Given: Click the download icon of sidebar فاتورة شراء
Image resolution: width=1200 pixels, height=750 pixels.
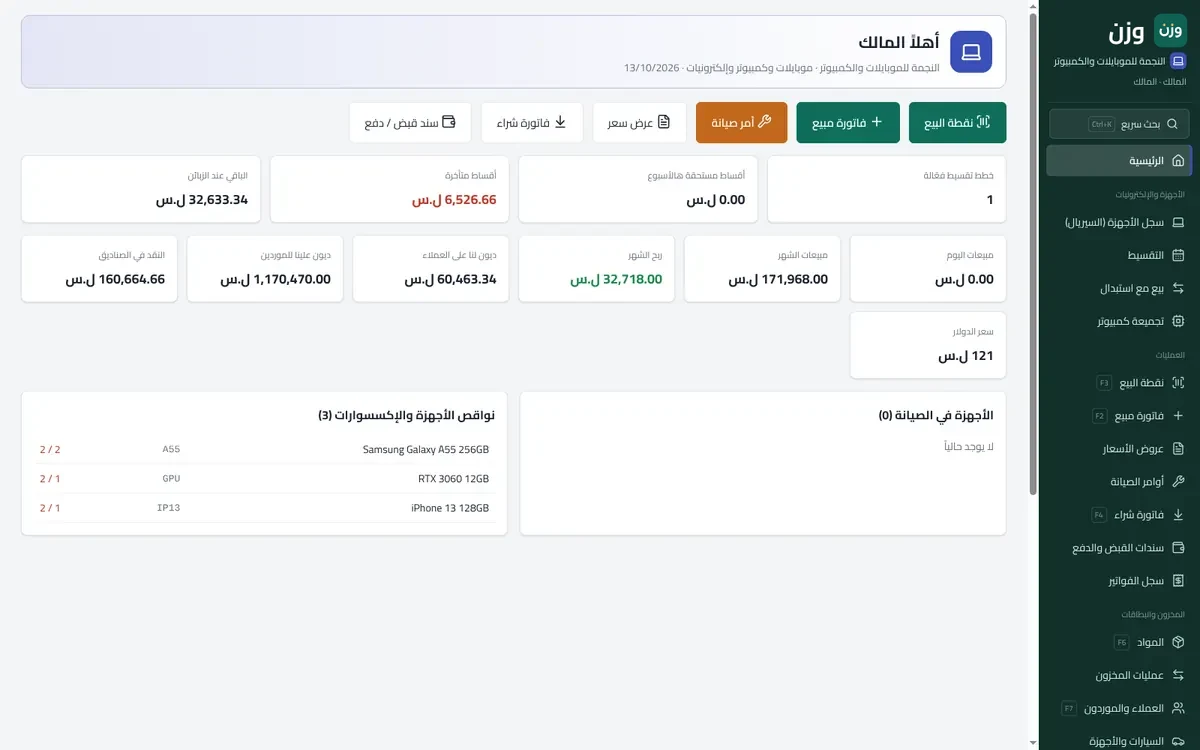Looking at the screenshot, I should coord(1178,514).
